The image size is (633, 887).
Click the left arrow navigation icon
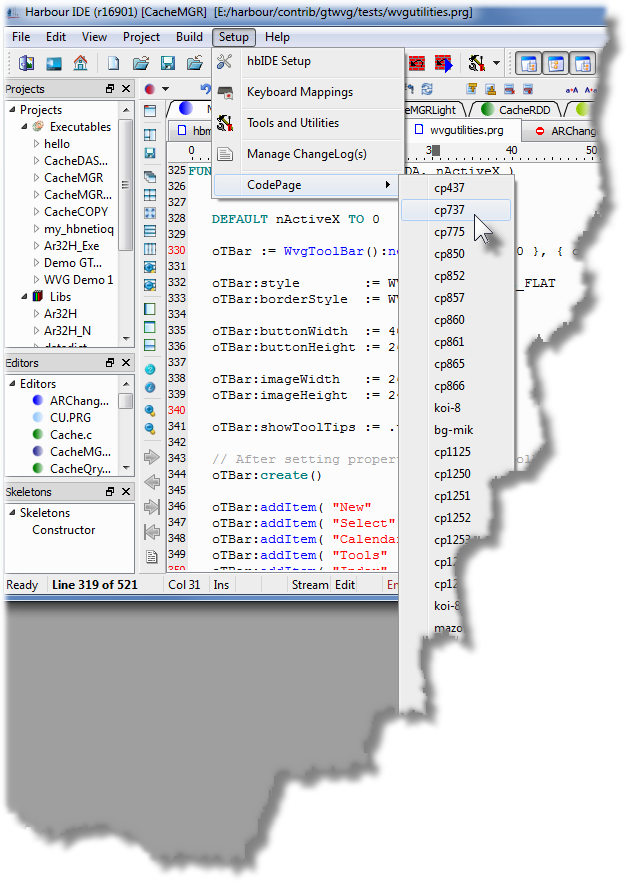pos(152,482)
